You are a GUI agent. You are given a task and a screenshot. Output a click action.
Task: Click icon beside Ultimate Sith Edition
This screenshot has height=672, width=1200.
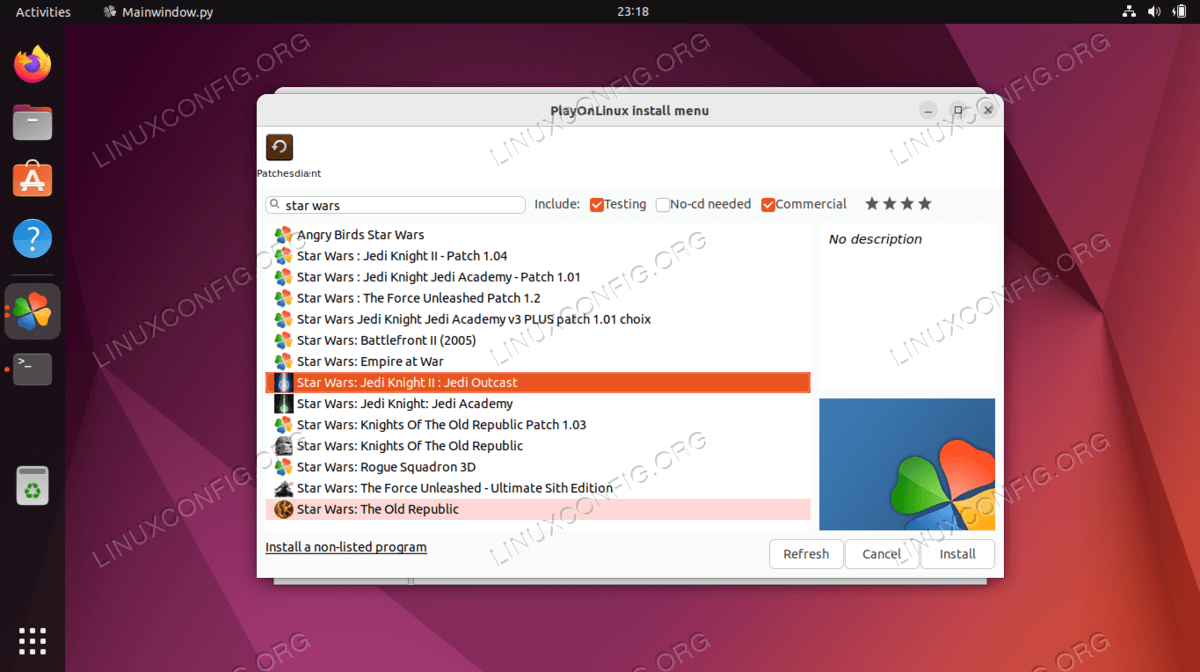tap(283, 488)
